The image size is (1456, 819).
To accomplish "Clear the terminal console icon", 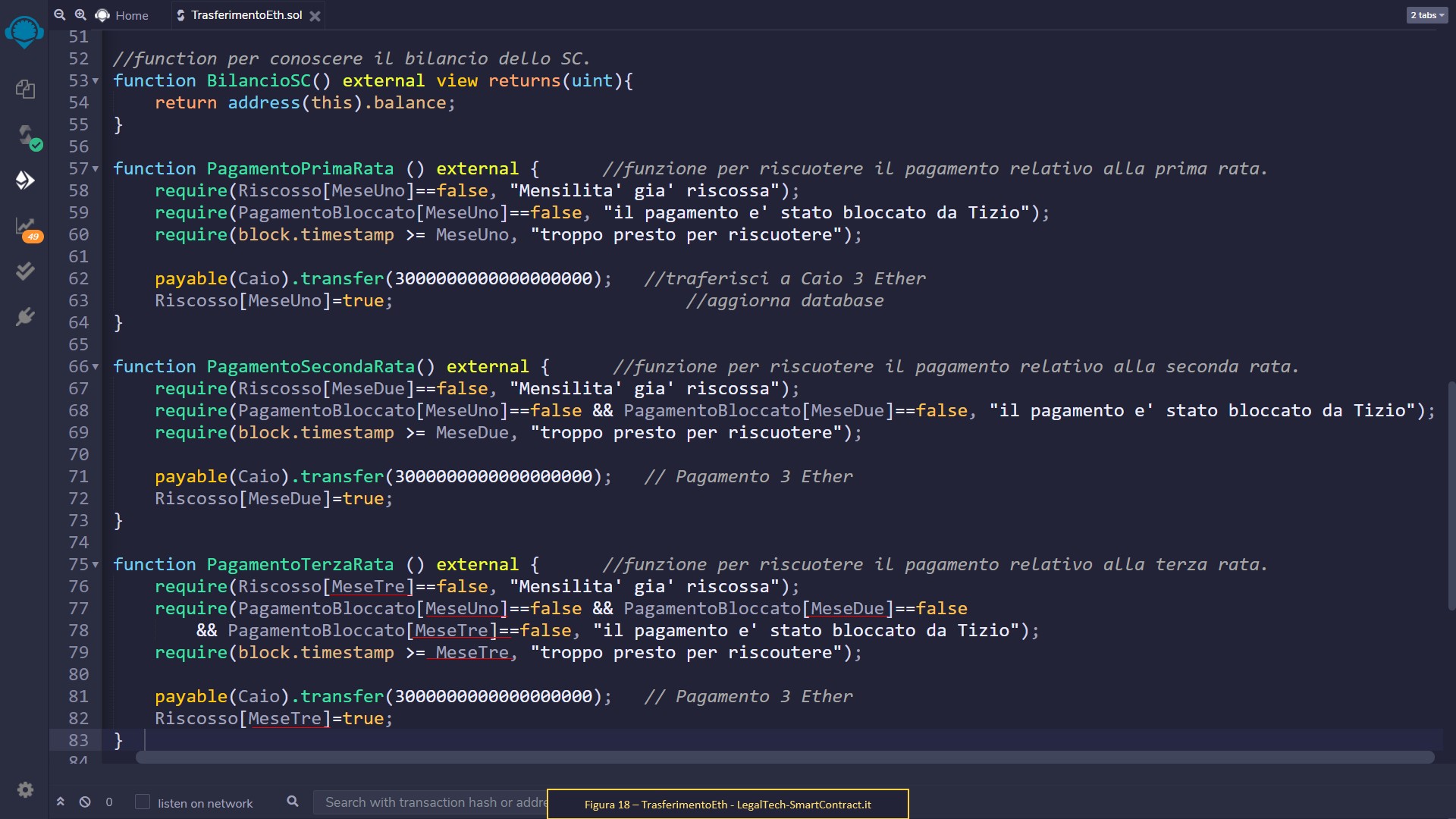I will pos(85,802).
